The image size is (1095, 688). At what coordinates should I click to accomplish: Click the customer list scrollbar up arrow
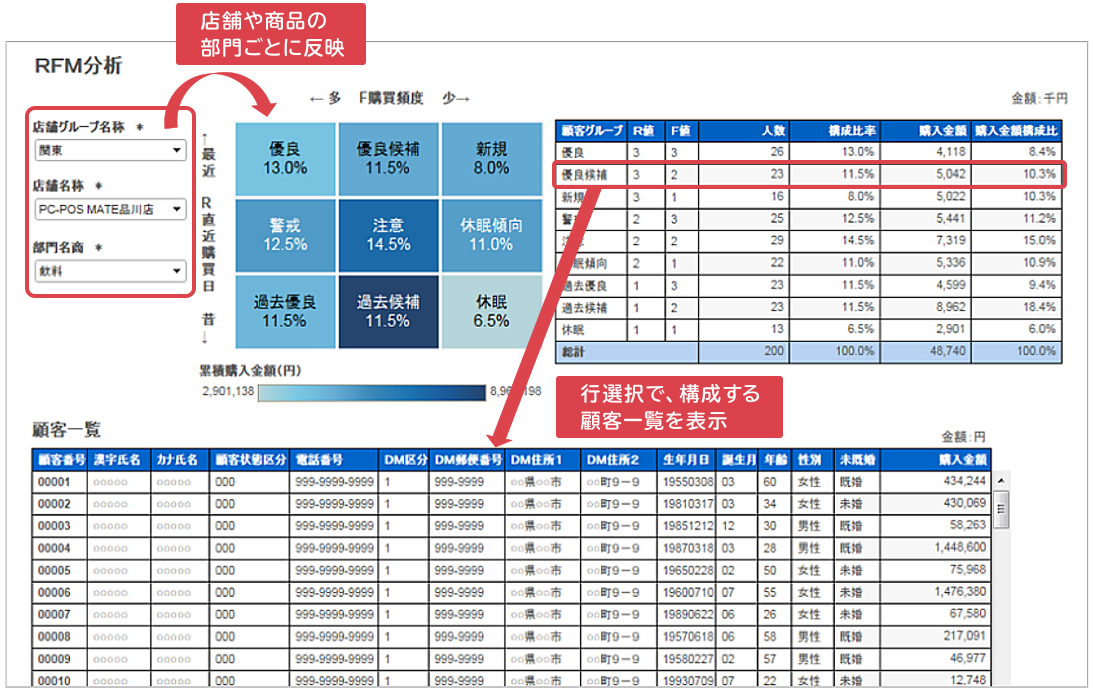coord(1001,481)
